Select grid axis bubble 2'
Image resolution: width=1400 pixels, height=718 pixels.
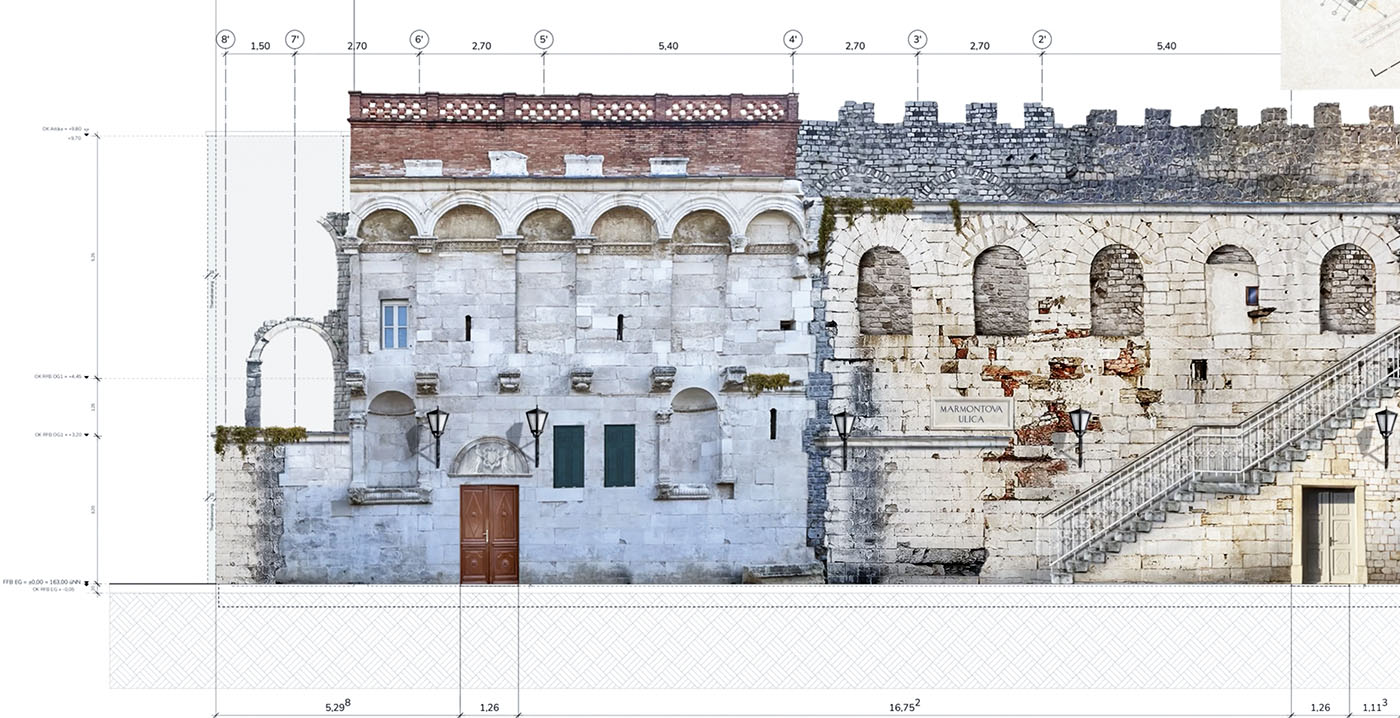click(x=1042, y=40)
